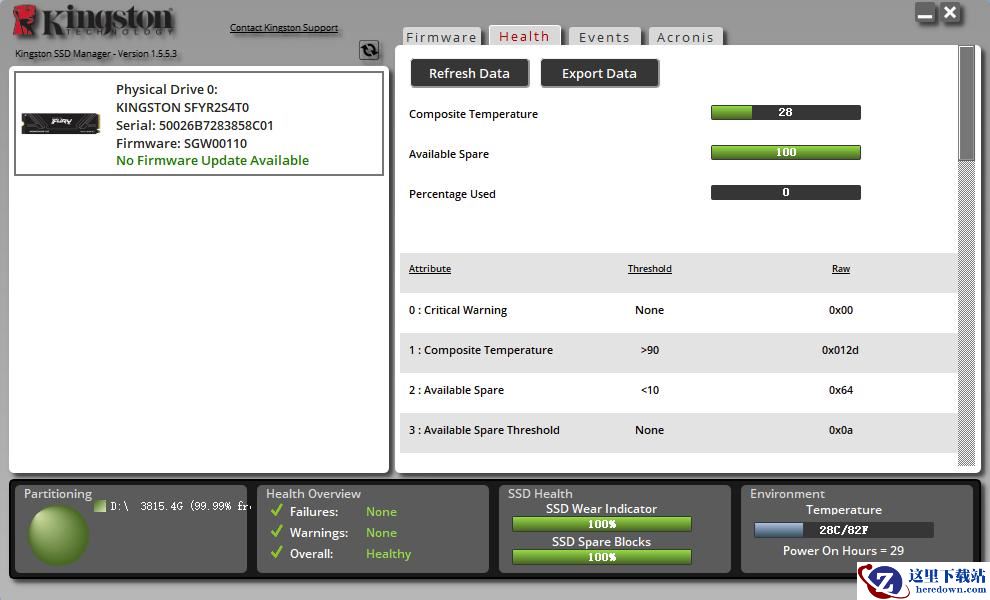Click the 'Composite Temperature' gauge label
Image resolution: width=990 pixels, height=600 pixels.
click(474, 114)
